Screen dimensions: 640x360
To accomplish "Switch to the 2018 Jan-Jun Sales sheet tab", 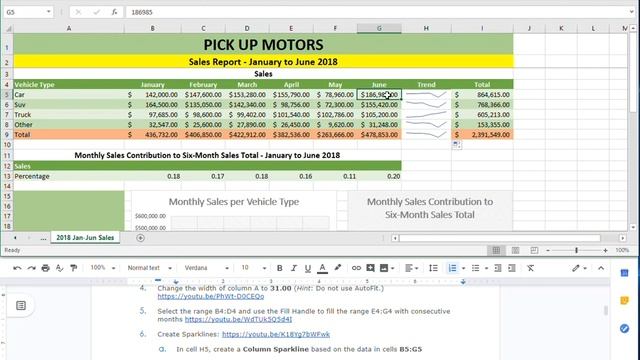I will pos(85,238).
